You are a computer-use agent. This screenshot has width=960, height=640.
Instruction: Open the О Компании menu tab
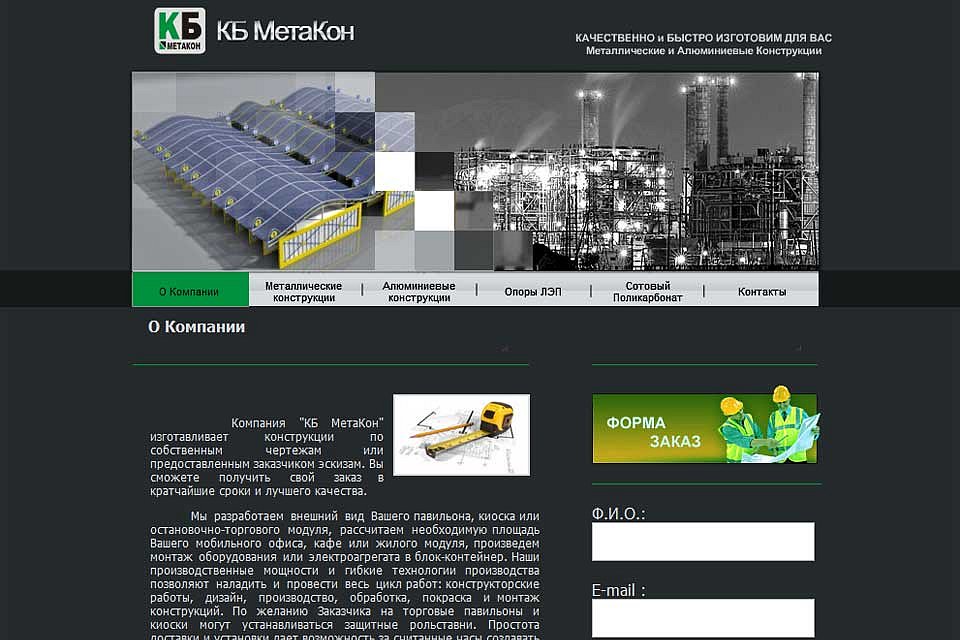tap(190, 289)
